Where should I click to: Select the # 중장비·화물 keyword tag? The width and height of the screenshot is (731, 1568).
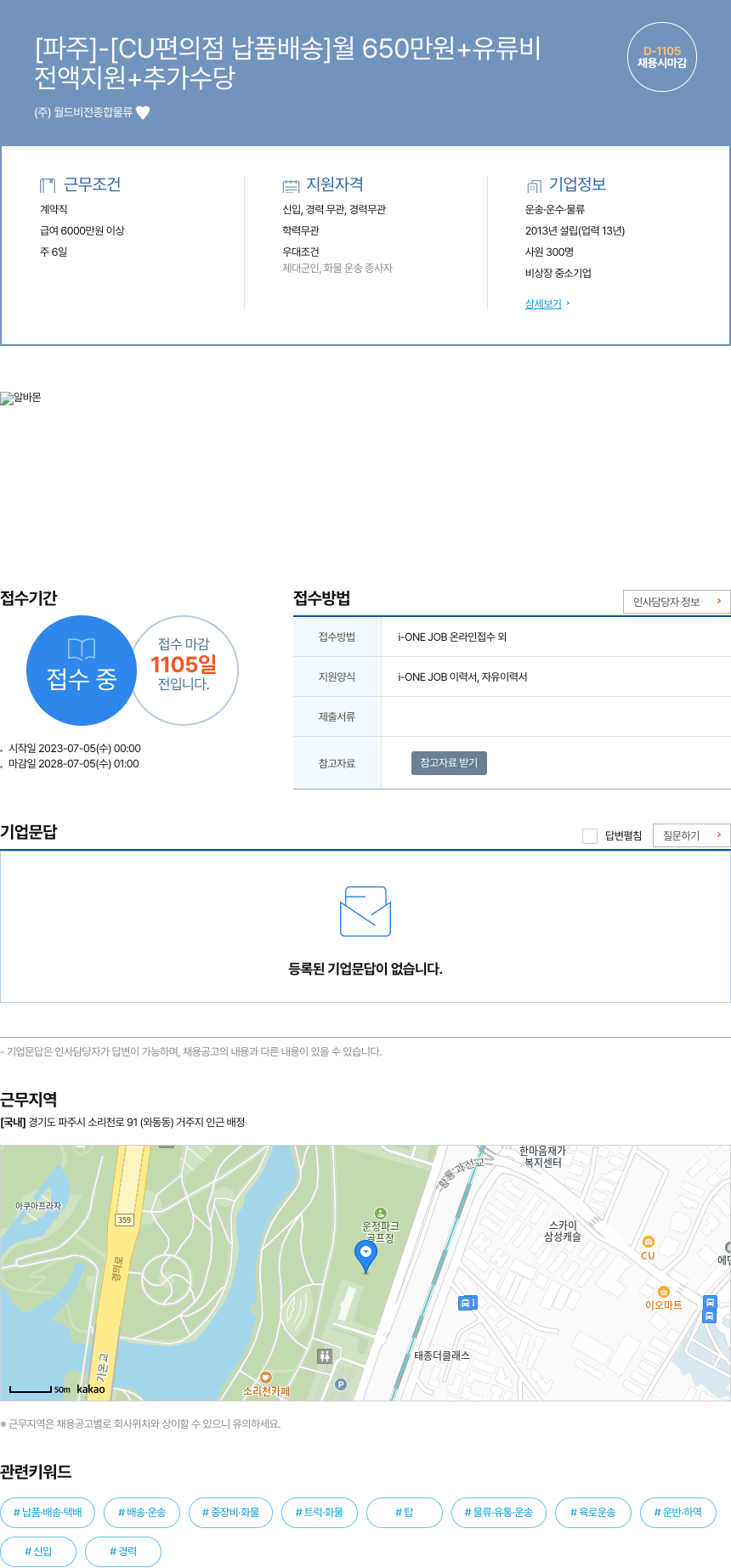230,1513
